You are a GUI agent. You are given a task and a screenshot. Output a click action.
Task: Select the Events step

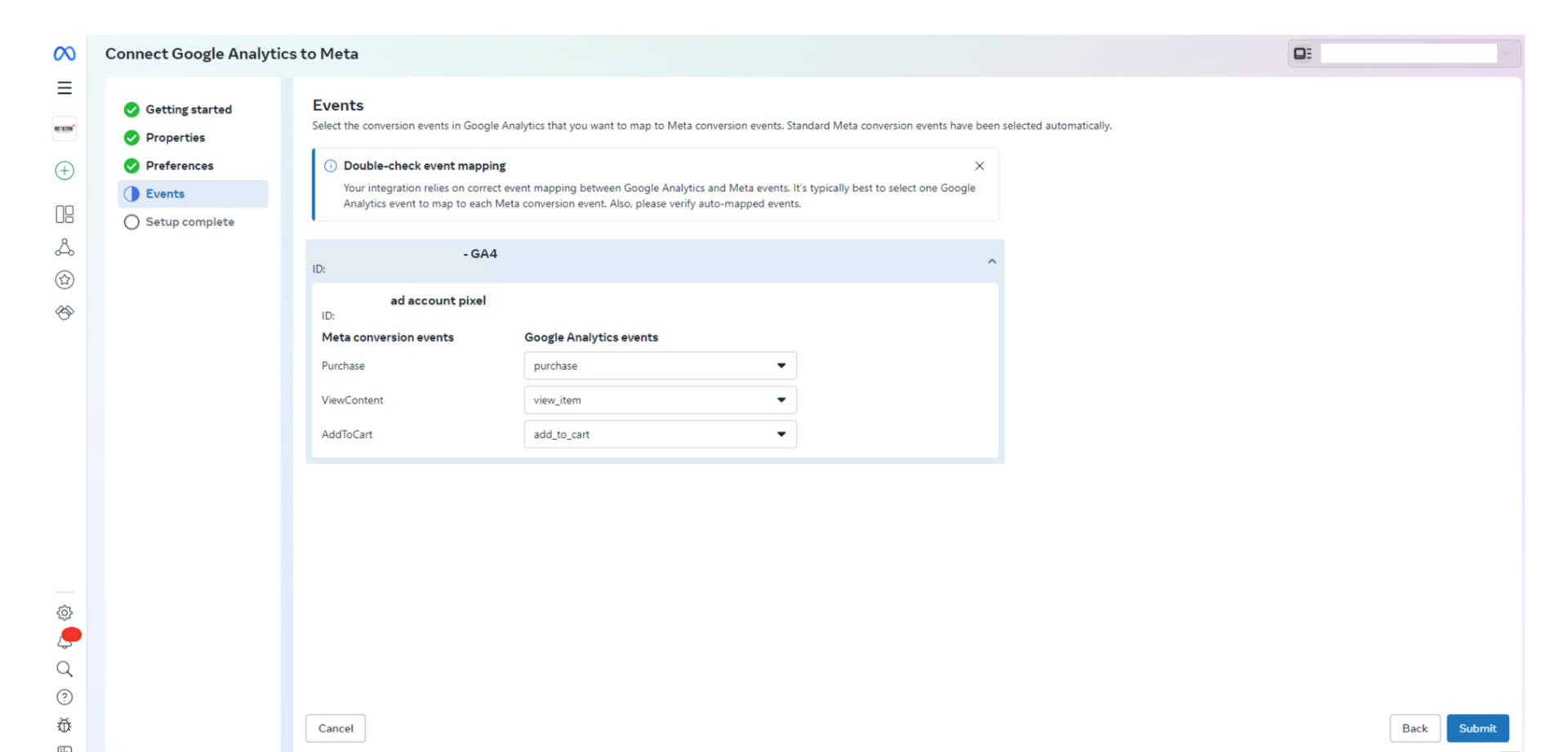point(193,194)
